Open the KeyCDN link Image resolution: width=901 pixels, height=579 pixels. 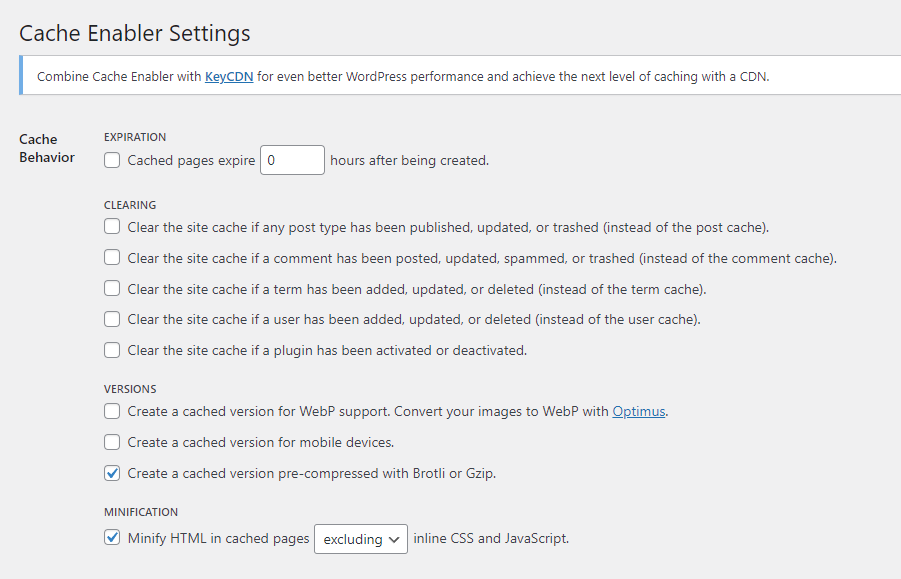click(x=229, y=76)
